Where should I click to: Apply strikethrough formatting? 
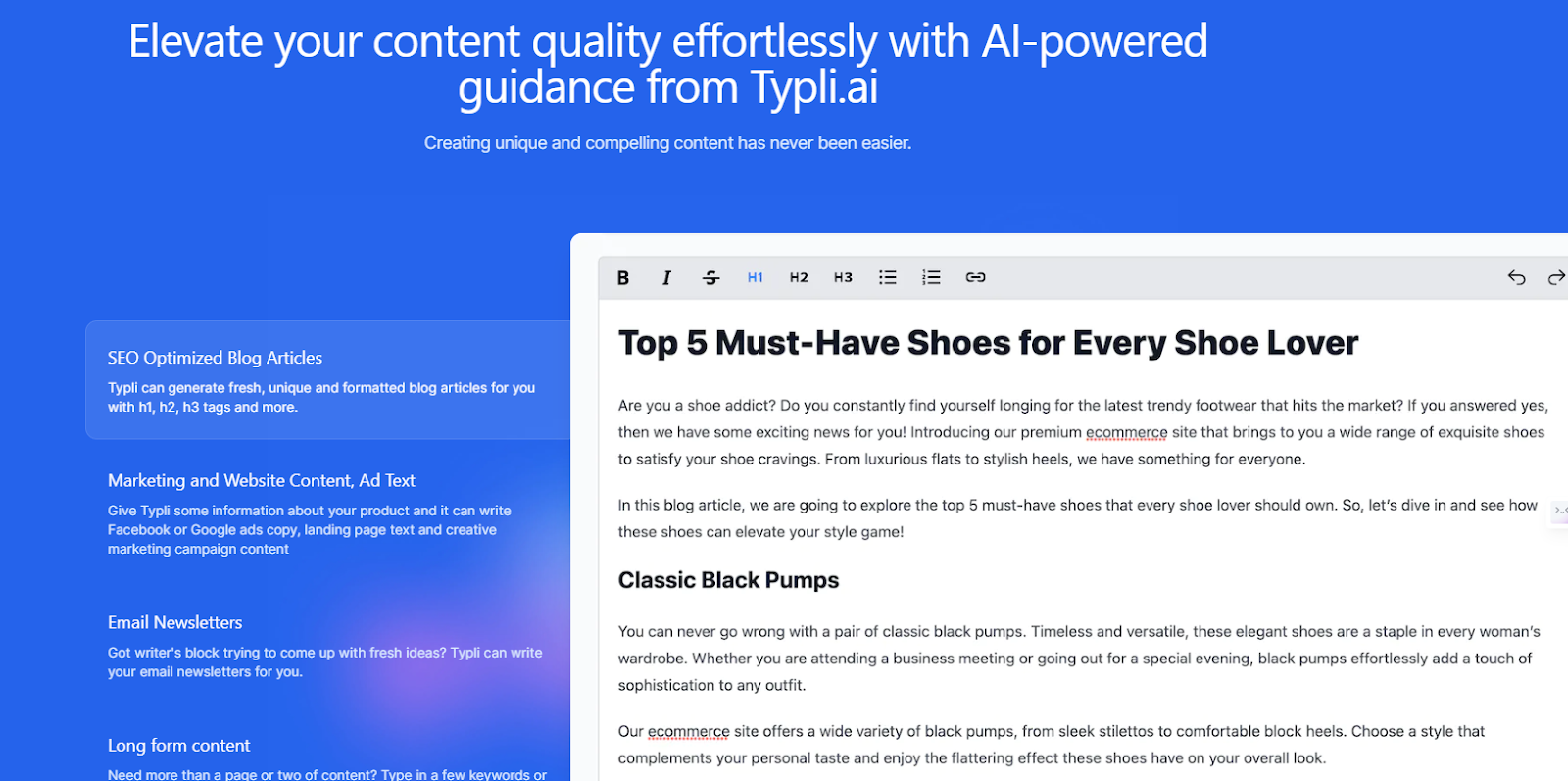coord(711,278)
